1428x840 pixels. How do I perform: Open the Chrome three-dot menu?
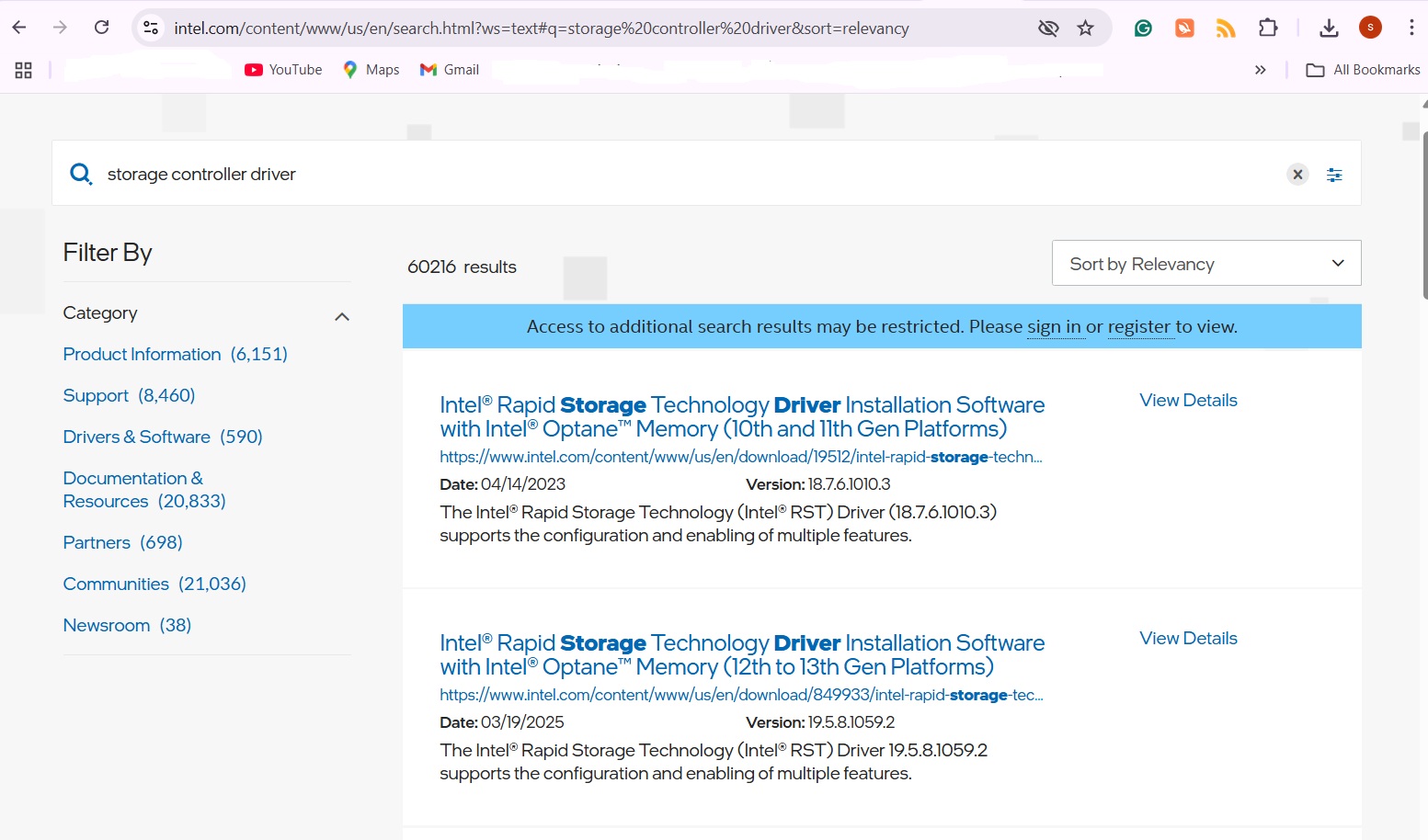(x=1413, y=28)
